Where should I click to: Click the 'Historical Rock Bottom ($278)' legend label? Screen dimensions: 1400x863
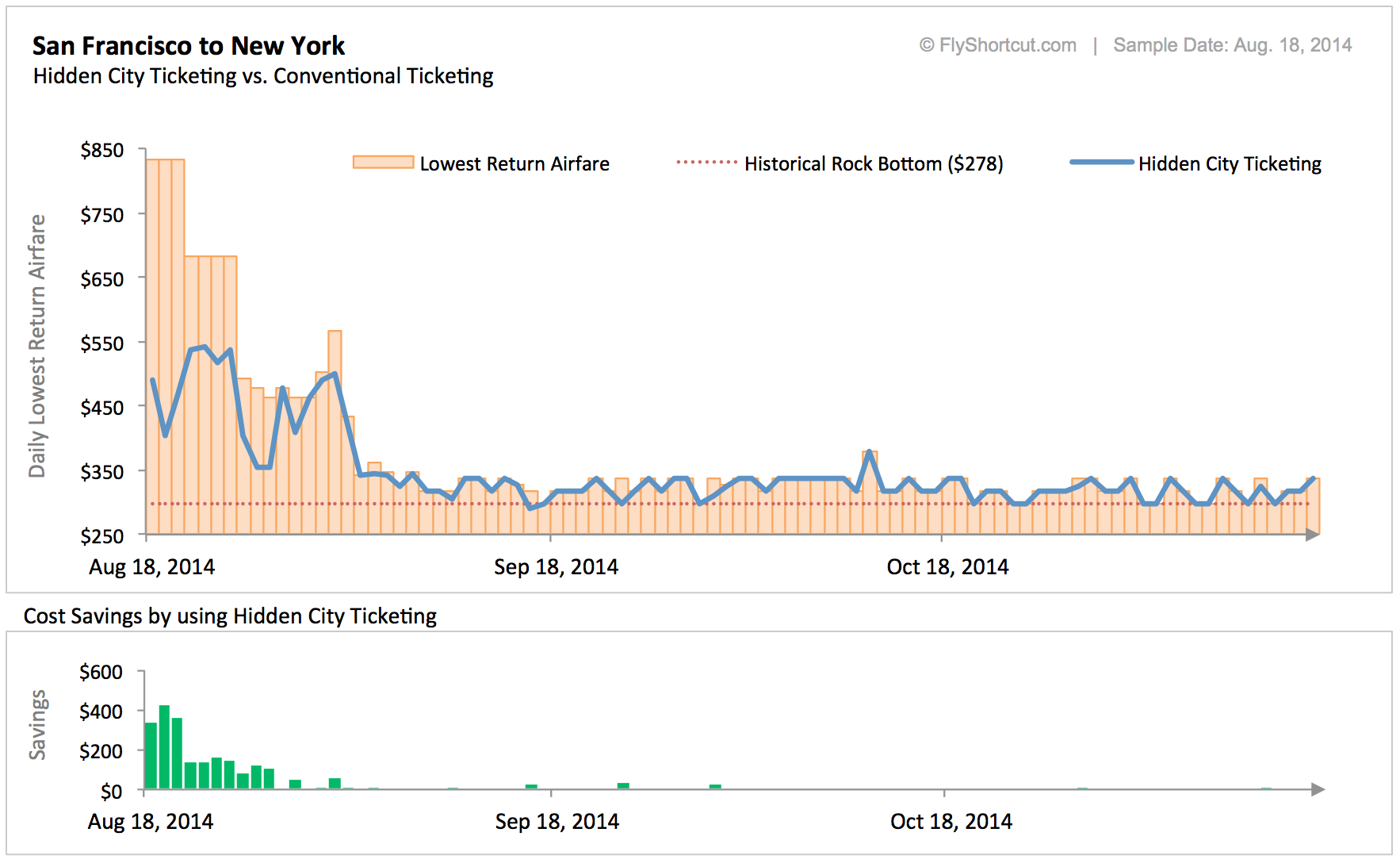[874, 164]
